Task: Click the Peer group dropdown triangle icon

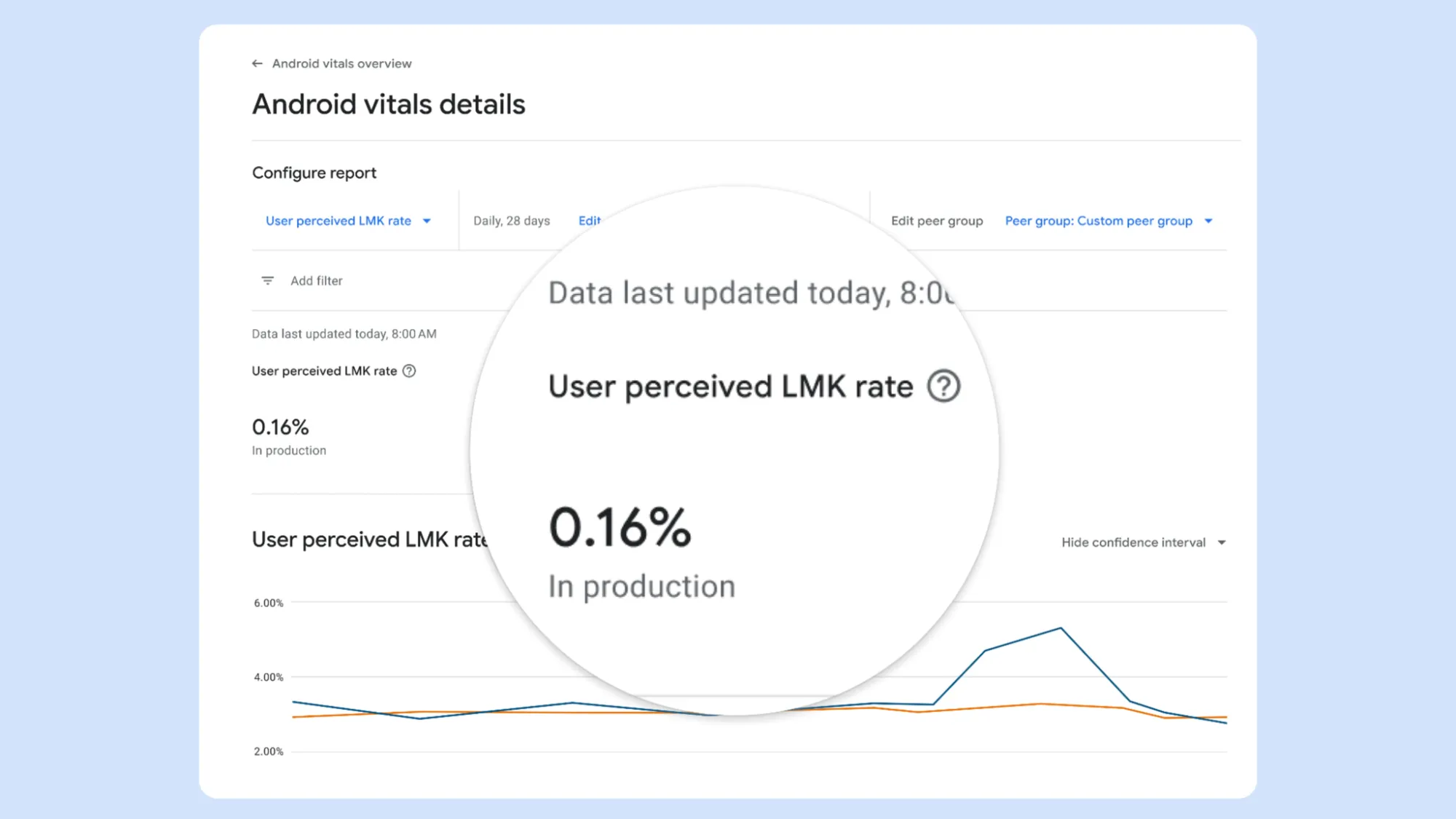Action: point(1208,221)
